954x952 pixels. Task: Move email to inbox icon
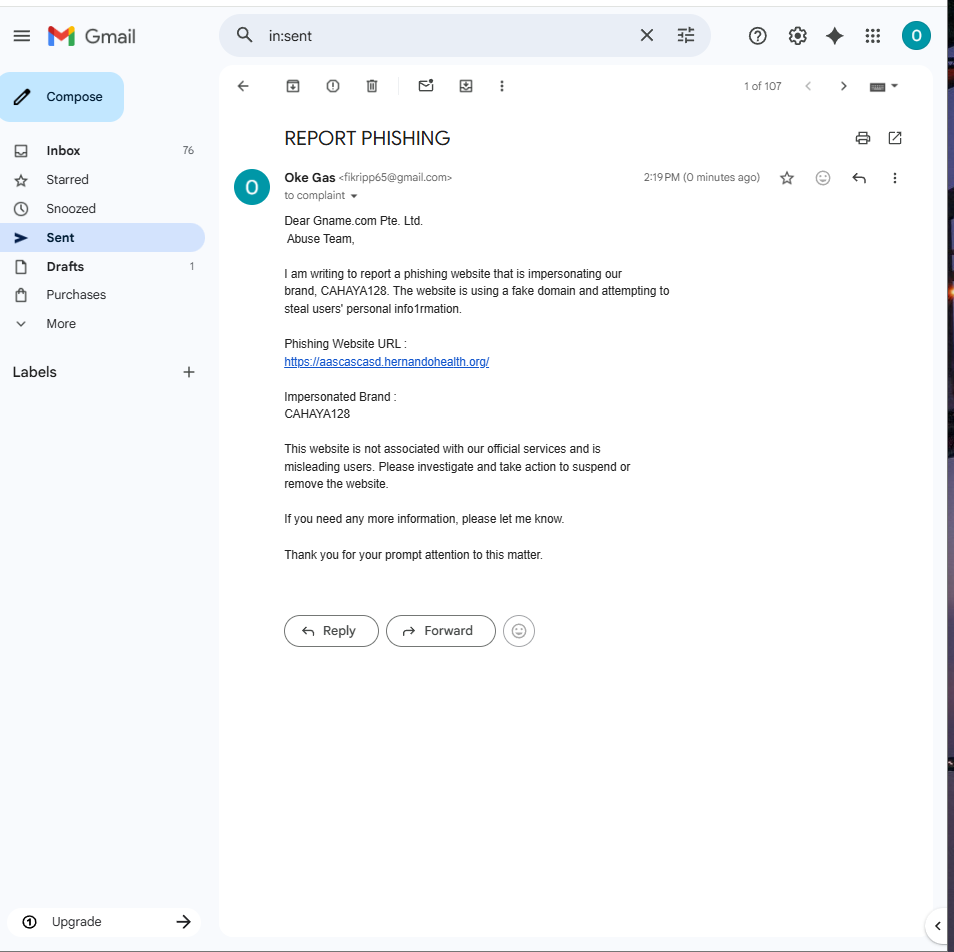click(466, 86)
